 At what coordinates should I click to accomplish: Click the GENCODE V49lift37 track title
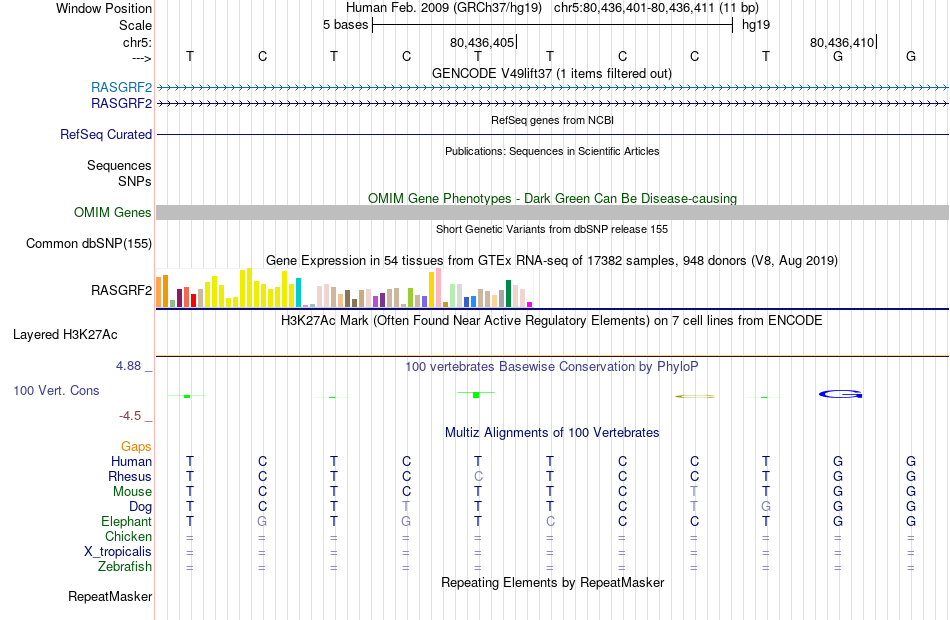[x=552, y=74]
